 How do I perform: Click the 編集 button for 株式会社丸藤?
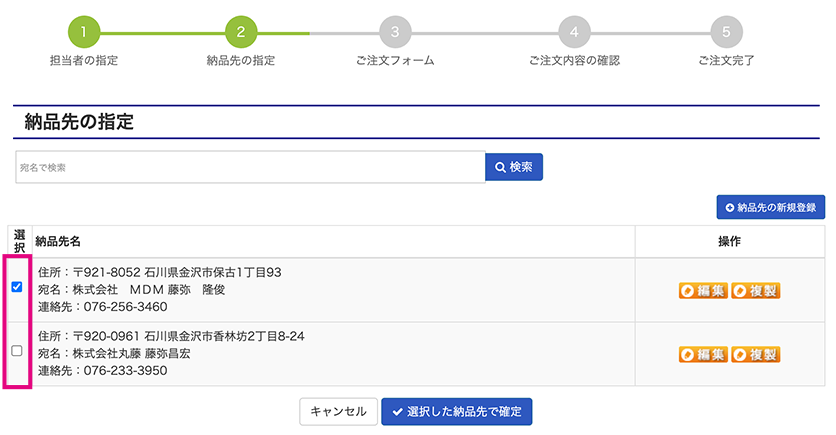[x=703, y=354]
